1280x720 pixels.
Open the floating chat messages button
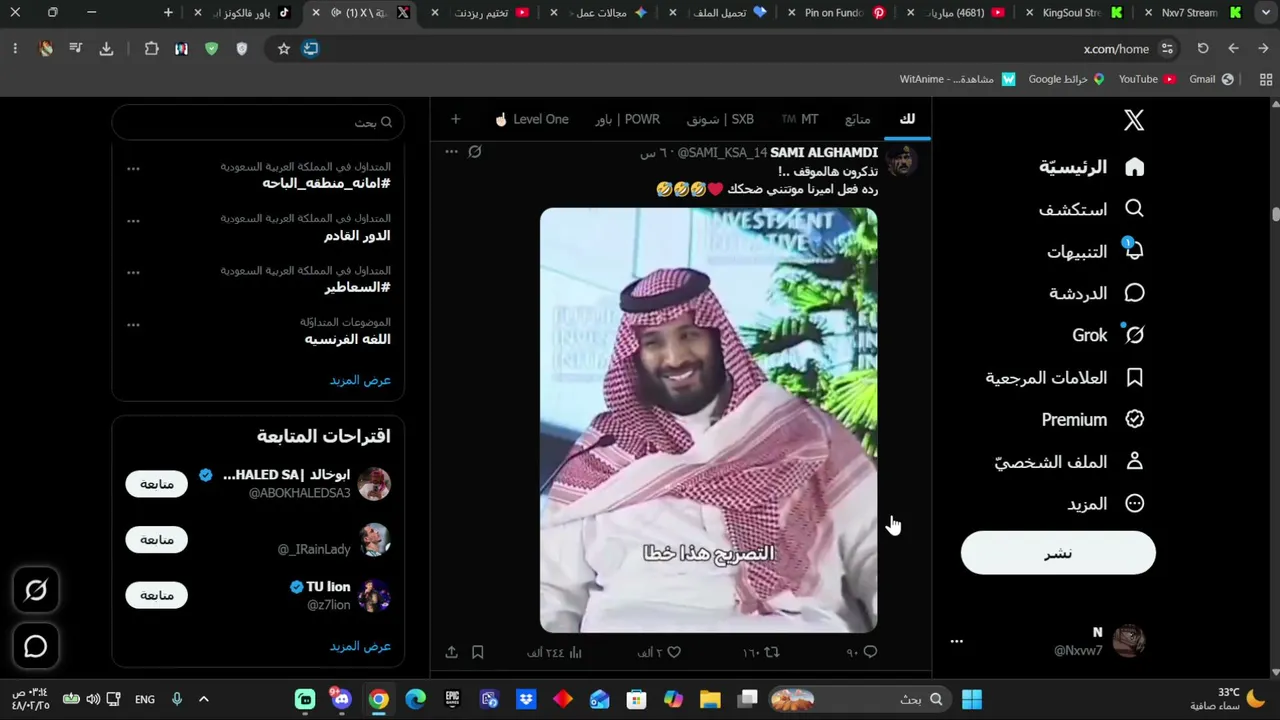[36, 646]
